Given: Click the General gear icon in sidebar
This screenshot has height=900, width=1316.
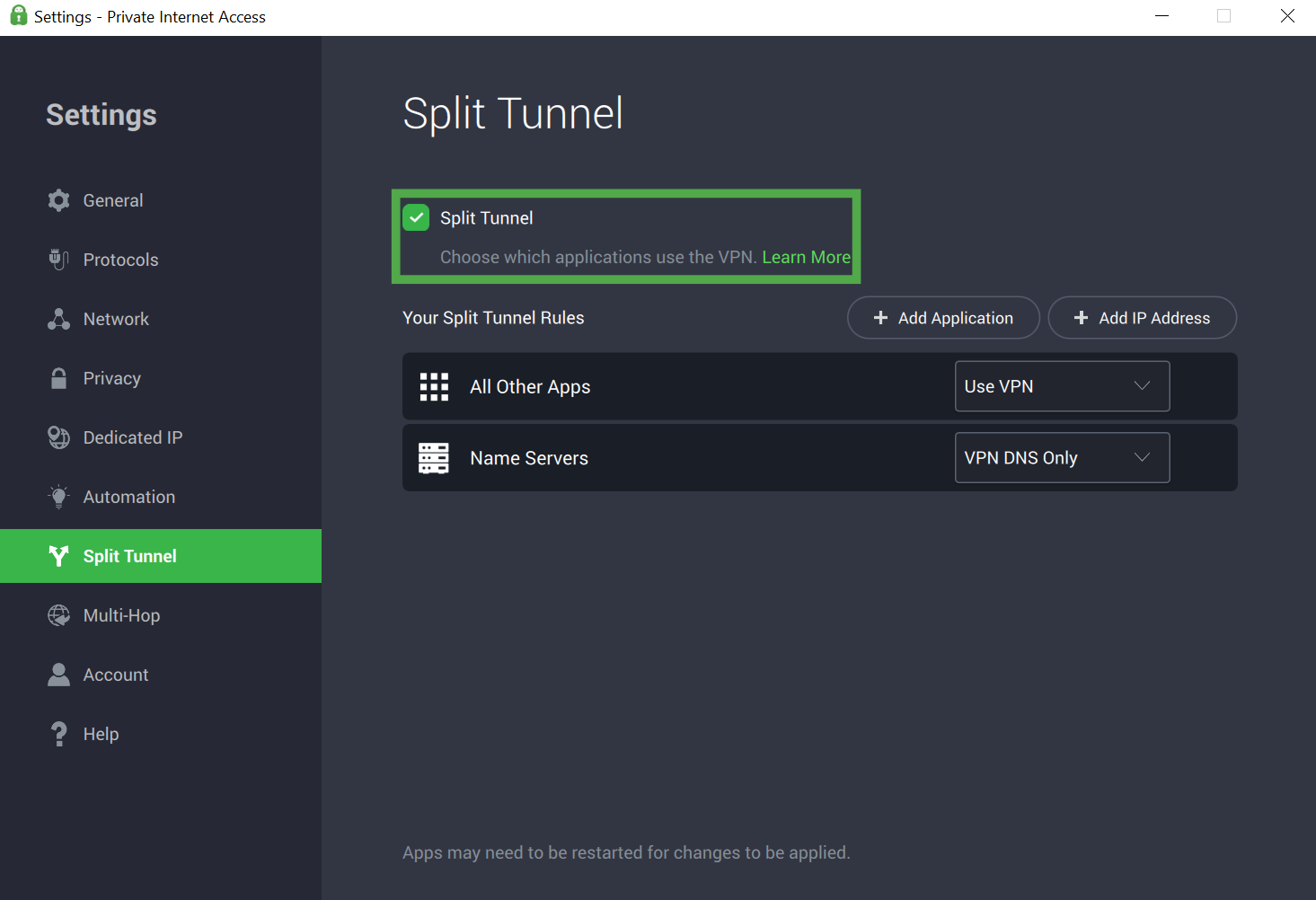Looking at the screenshot, I should [x=59, y=200].
